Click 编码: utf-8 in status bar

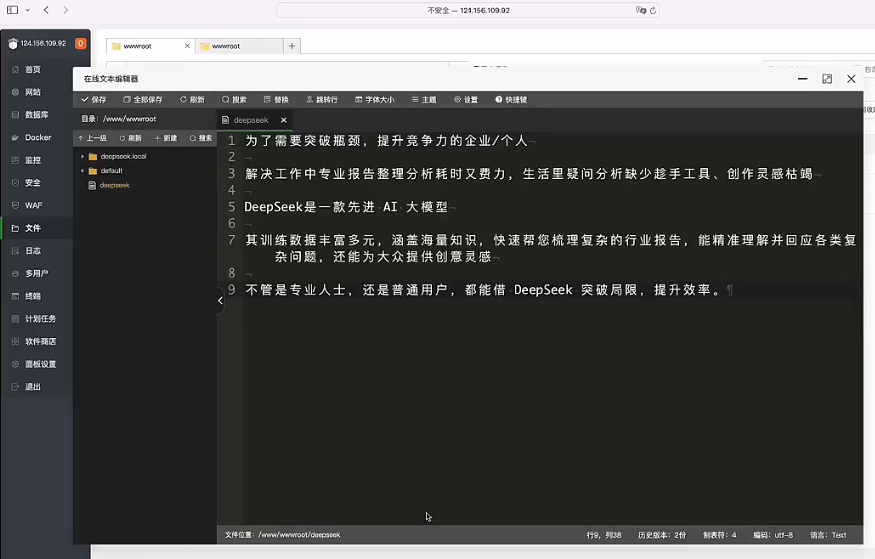click(x=773, y=535)
